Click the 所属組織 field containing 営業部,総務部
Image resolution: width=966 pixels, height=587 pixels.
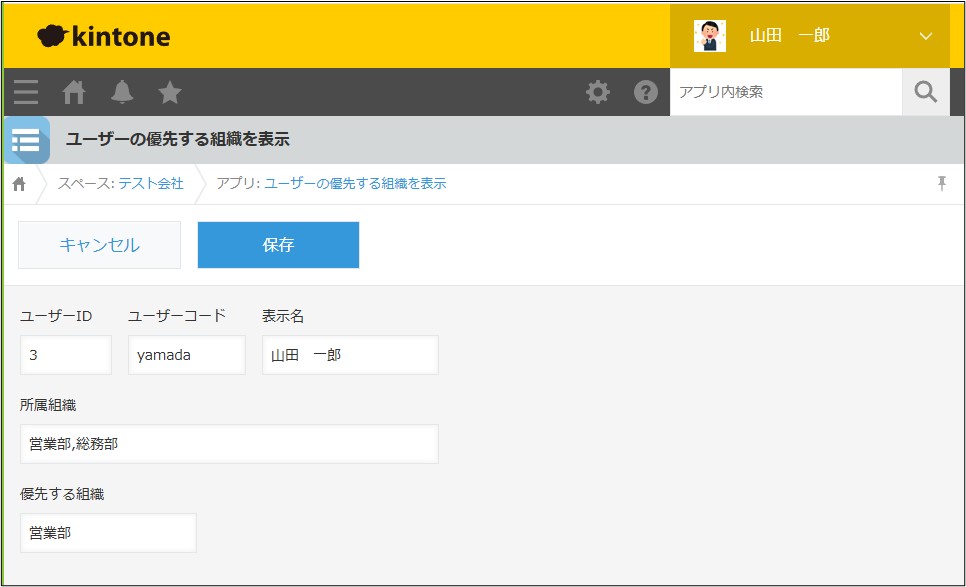(229, 444)
